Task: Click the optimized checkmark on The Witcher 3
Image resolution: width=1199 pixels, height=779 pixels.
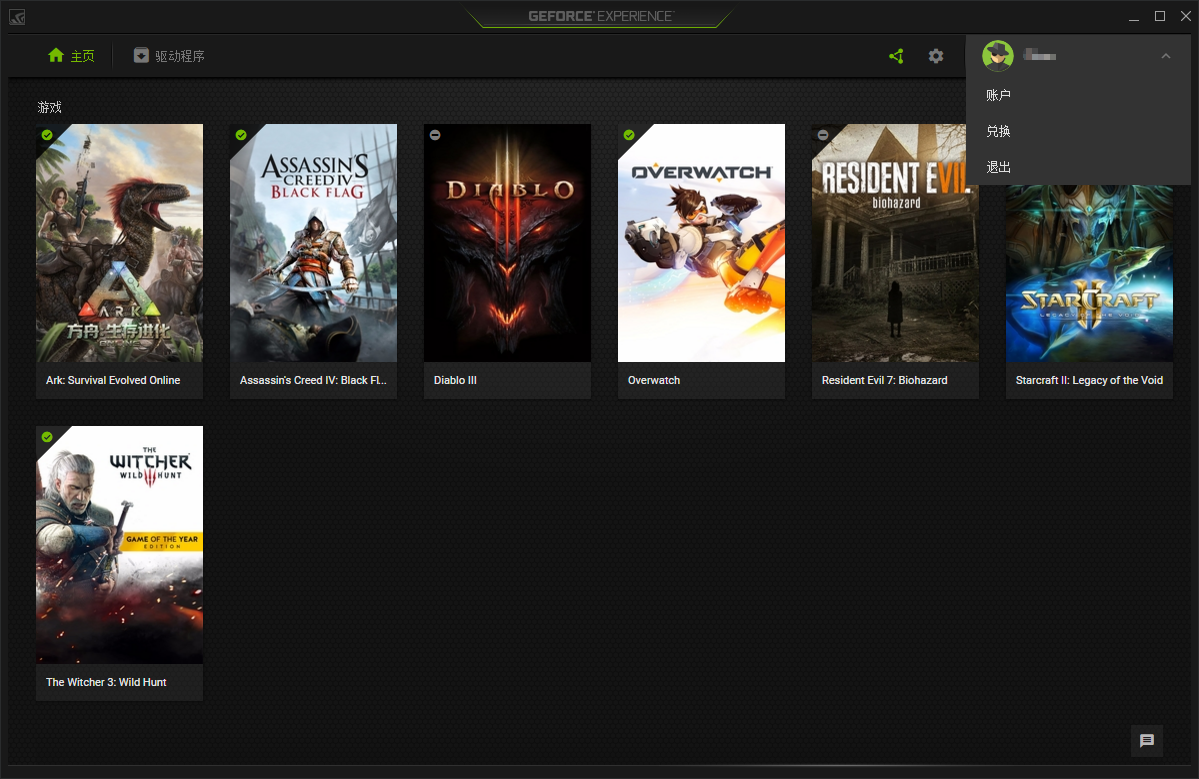Action: (47, 437)
